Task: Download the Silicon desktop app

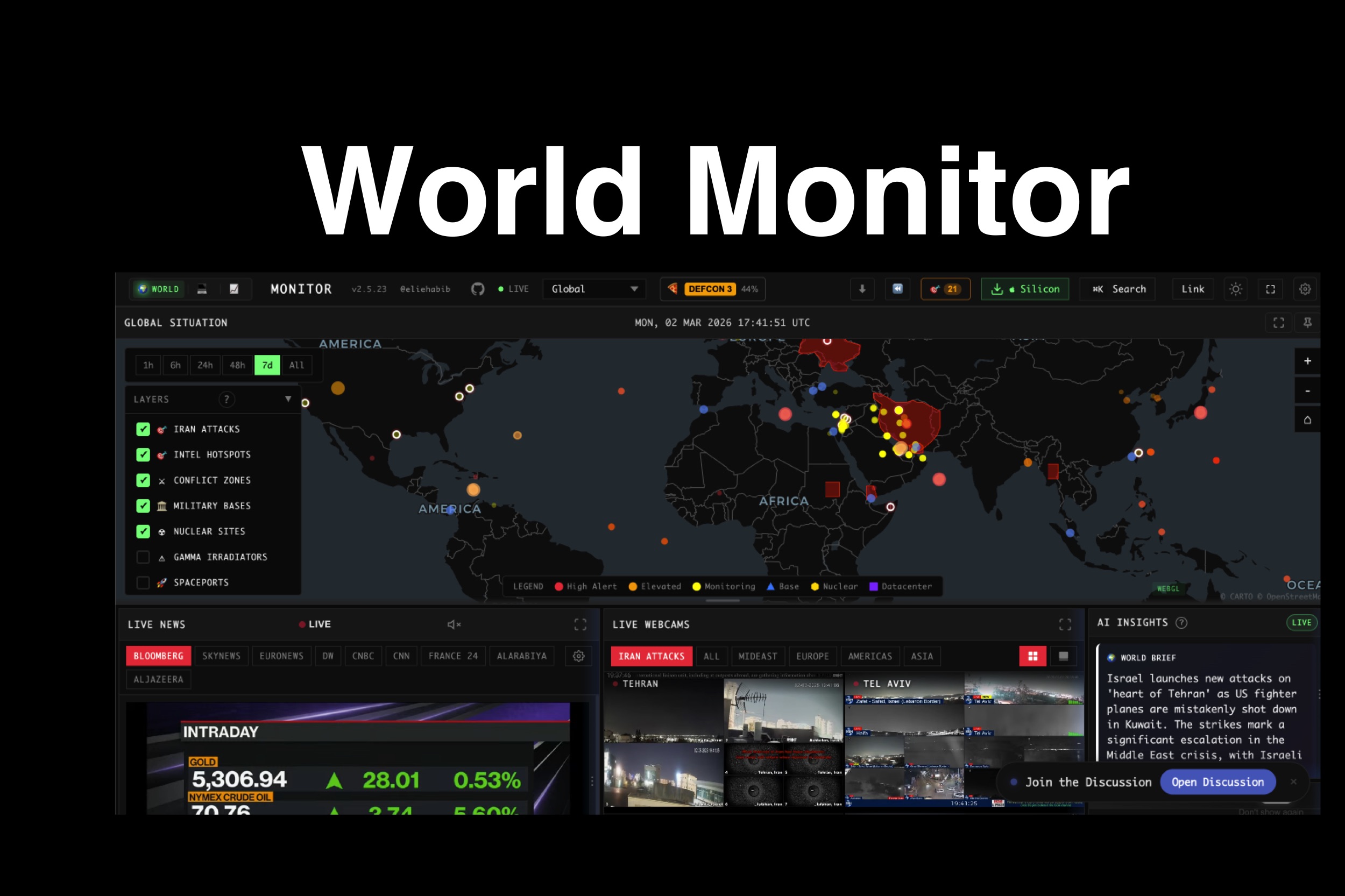Action: tap(1024, 289)
